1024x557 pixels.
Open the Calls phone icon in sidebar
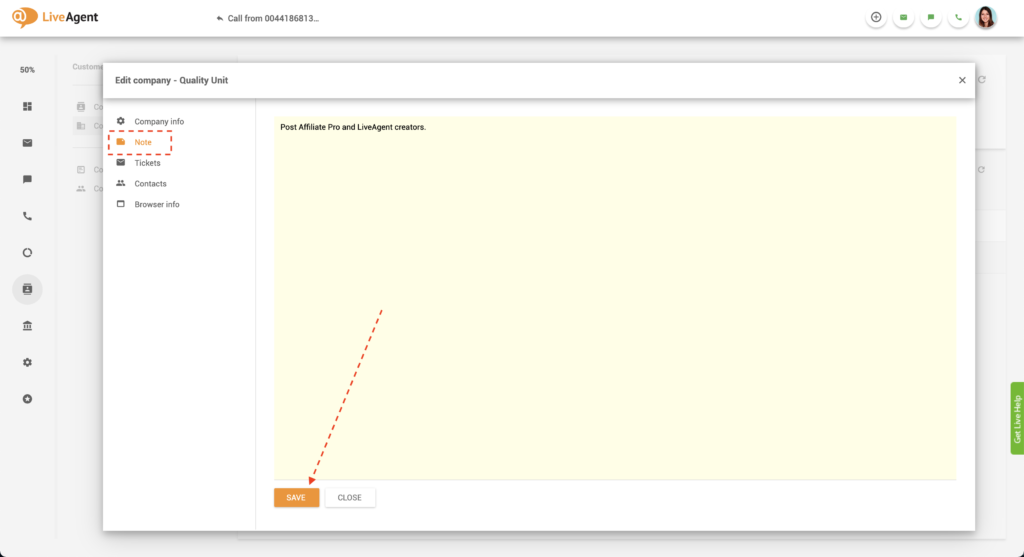coord(27,216)
